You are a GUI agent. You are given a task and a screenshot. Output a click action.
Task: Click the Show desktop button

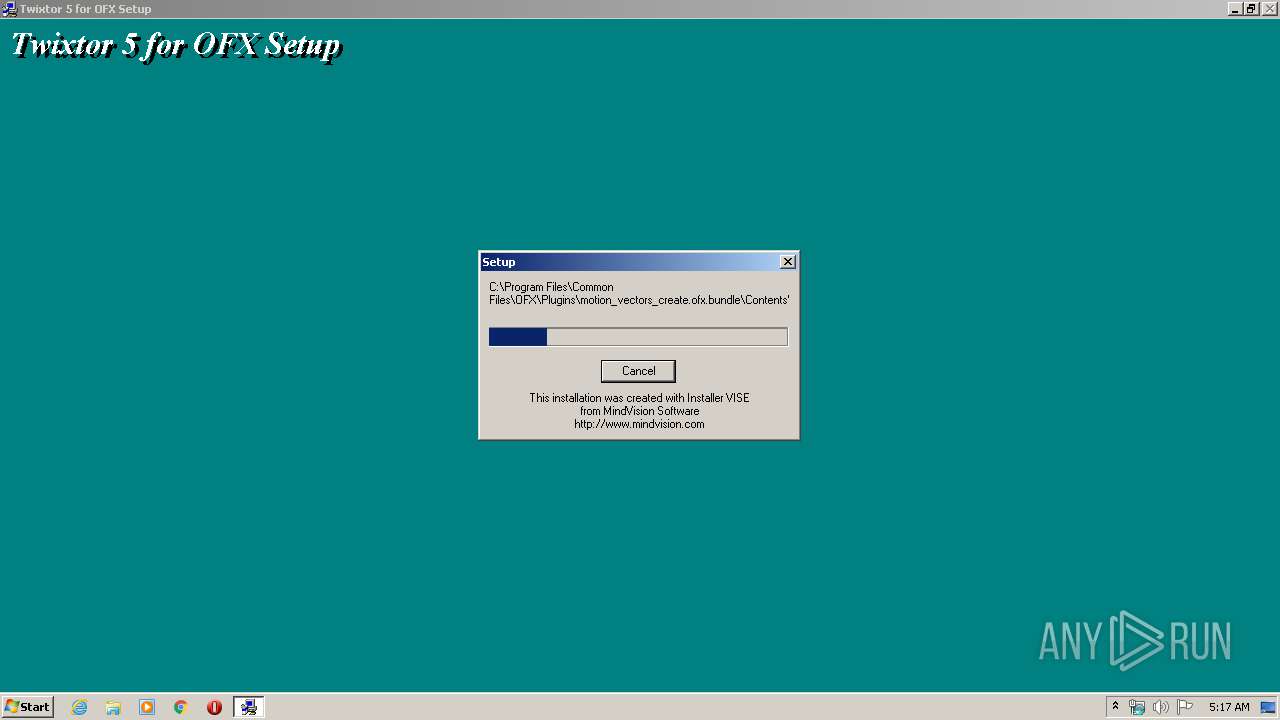[x=1268, y=707]
